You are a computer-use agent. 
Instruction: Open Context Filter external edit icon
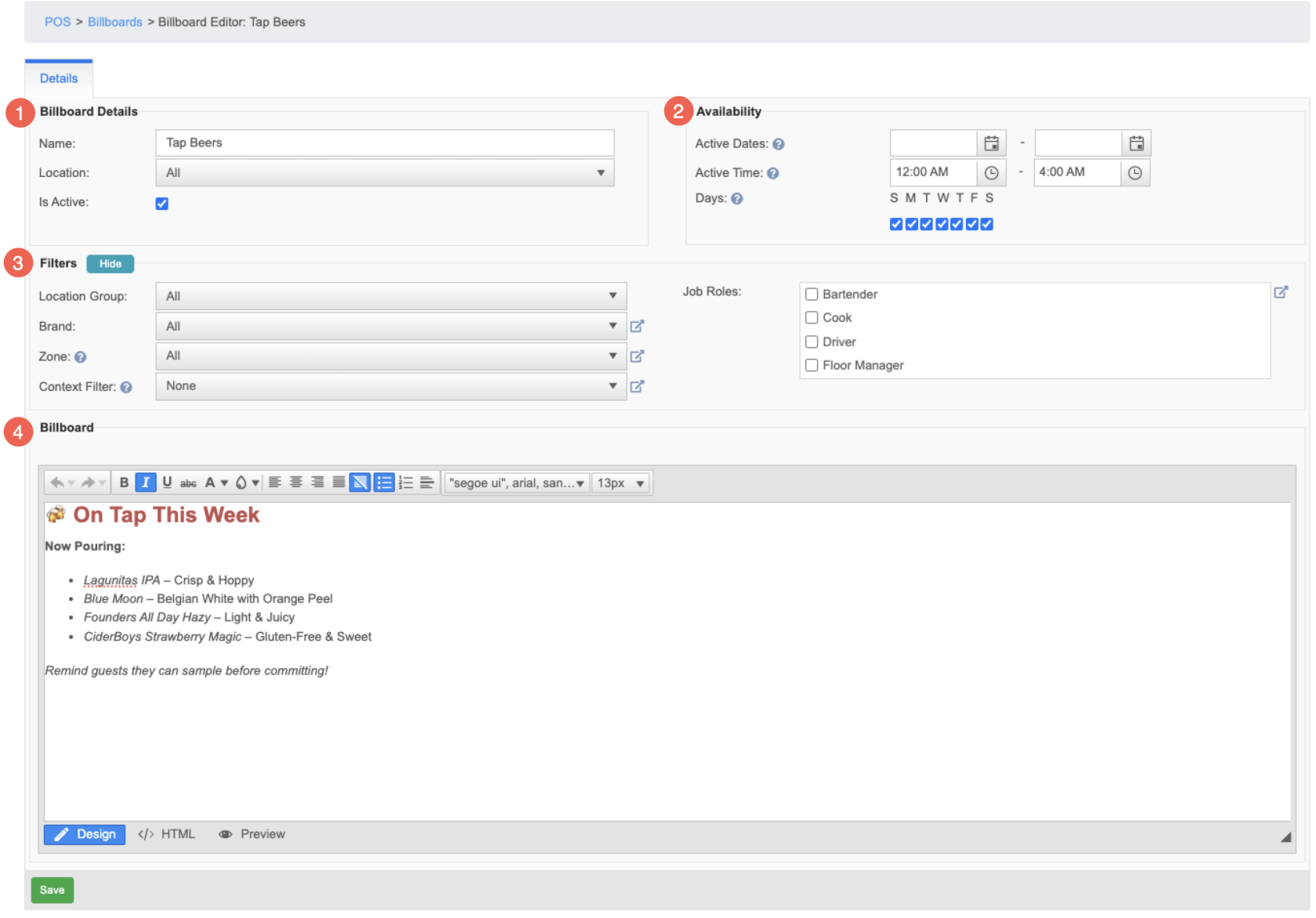[637, 386]
